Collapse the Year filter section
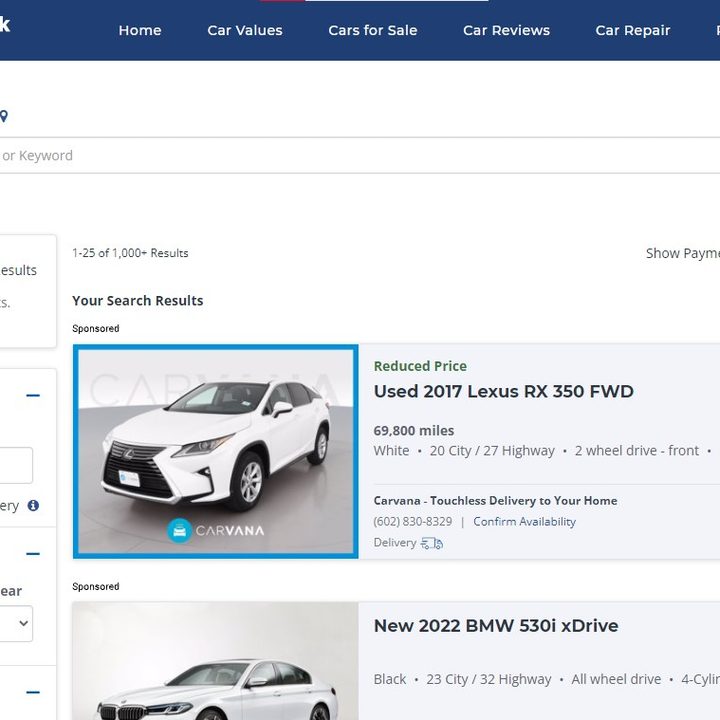Viewport: 720px width, 720px height. point(33,554)
